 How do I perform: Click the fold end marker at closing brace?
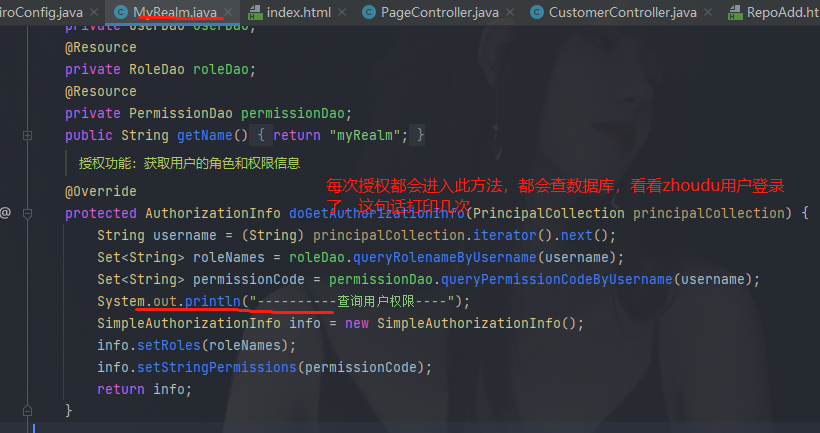[29, 410]
